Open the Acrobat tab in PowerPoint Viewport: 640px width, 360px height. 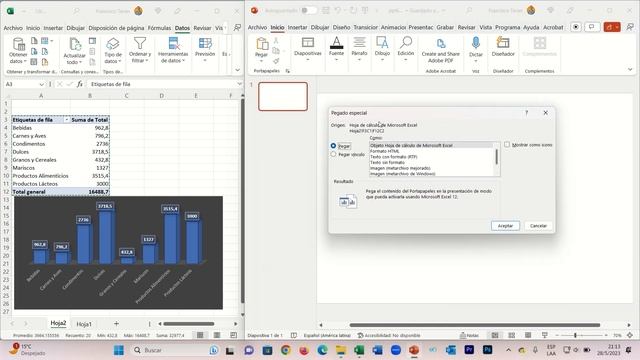click(553, 27)
